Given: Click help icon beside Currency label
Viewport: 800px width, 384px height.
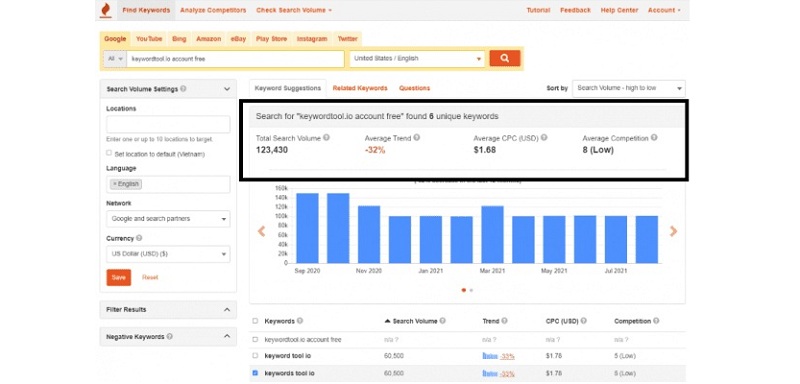Looking at the screenshot, I should [x=139, y=238].
